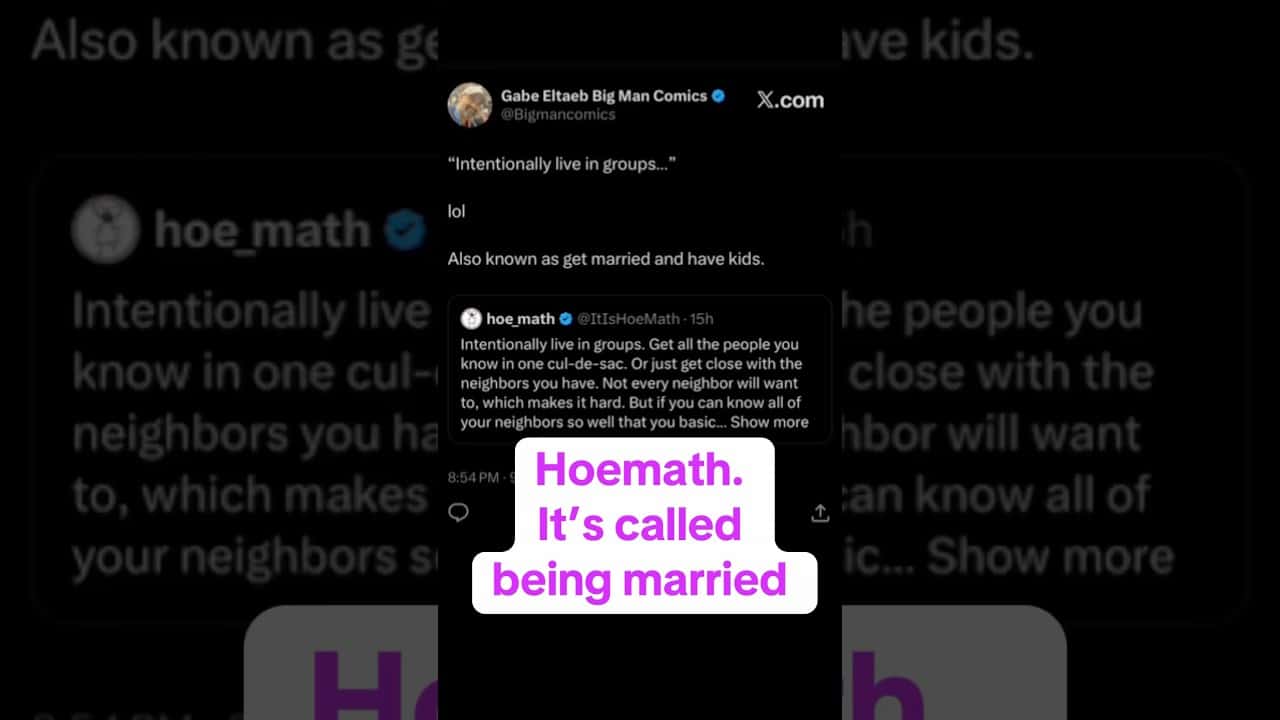Tap the share upload-arrow icon
1280x720 pixels.
pos(820,513)
